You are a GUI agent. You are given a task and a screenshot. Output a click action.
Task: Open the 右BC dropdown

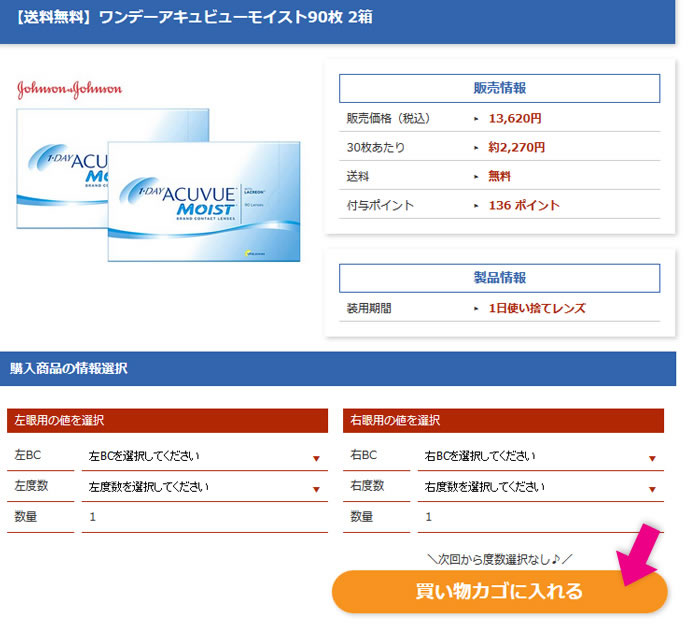[540, 456]
